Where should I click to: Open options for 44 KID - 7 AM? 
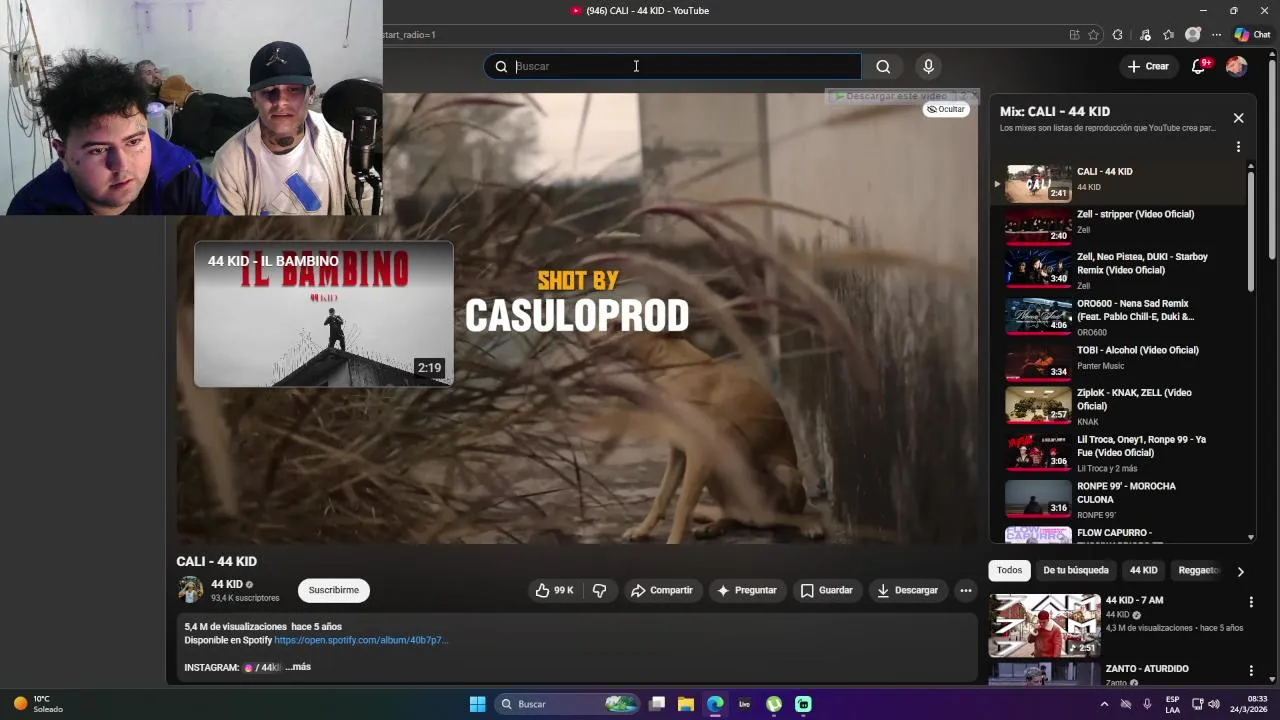[1251, 602]
